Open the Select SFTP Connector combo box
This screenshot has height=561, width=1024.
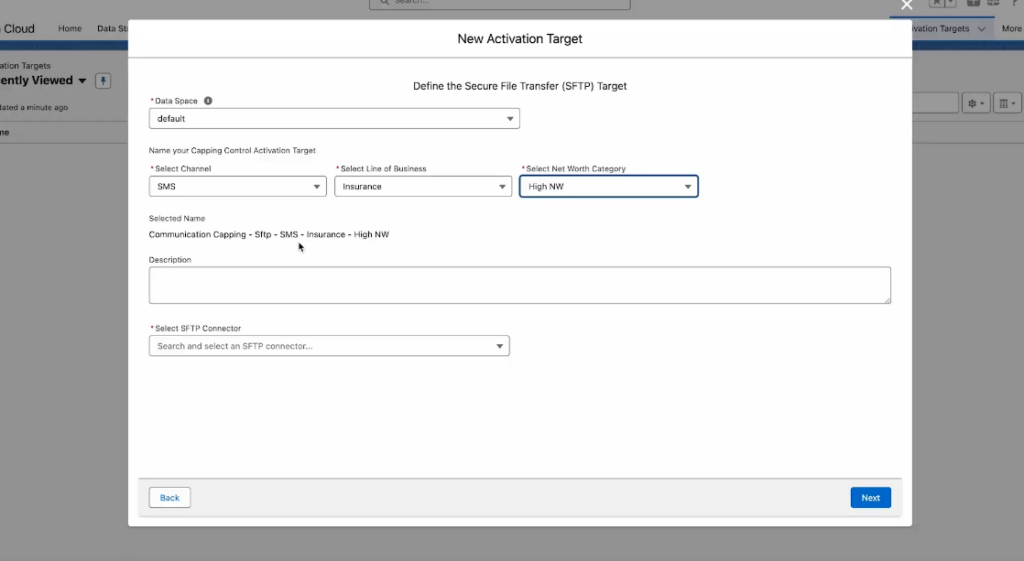(x=329, y=346)
